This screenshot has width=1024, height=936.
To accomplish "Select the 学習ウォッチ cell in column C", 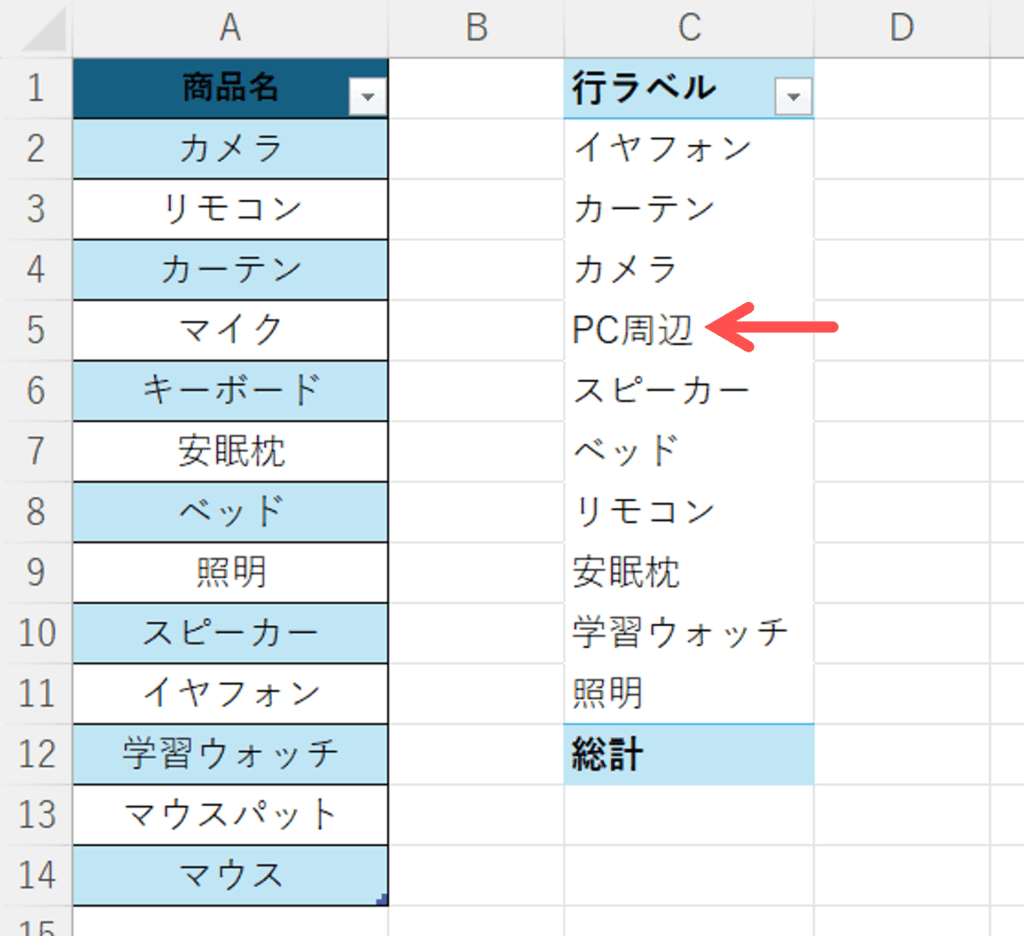I will click(680, 633).
